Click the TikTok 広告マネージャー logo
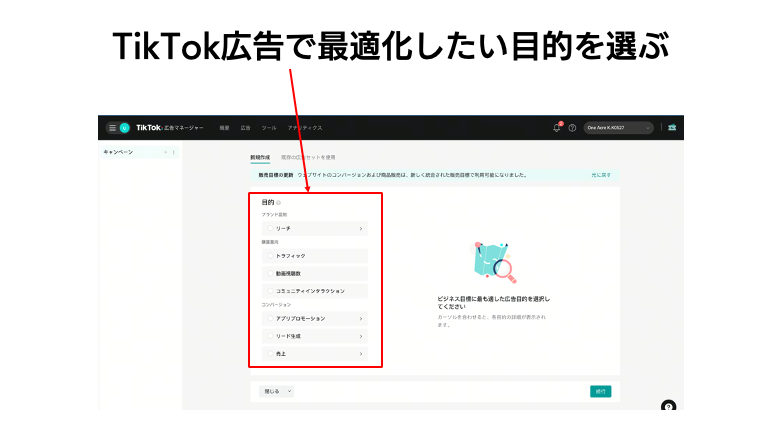 pyautogui.click(x=170, y=128)
